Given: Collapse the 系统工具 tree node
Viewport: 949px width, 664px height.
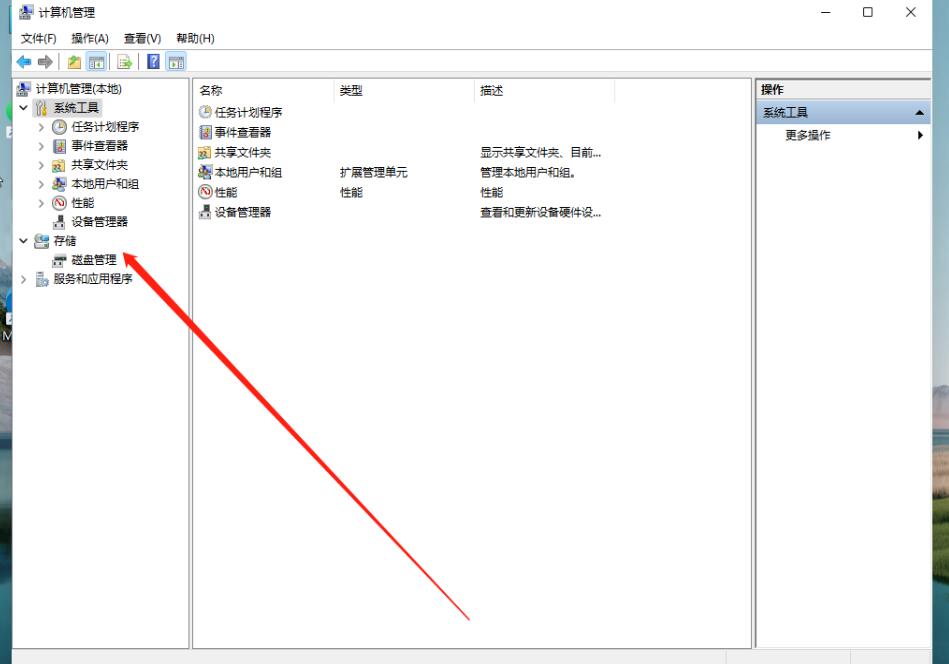Looking at the screenshot, I should [23, 108].
